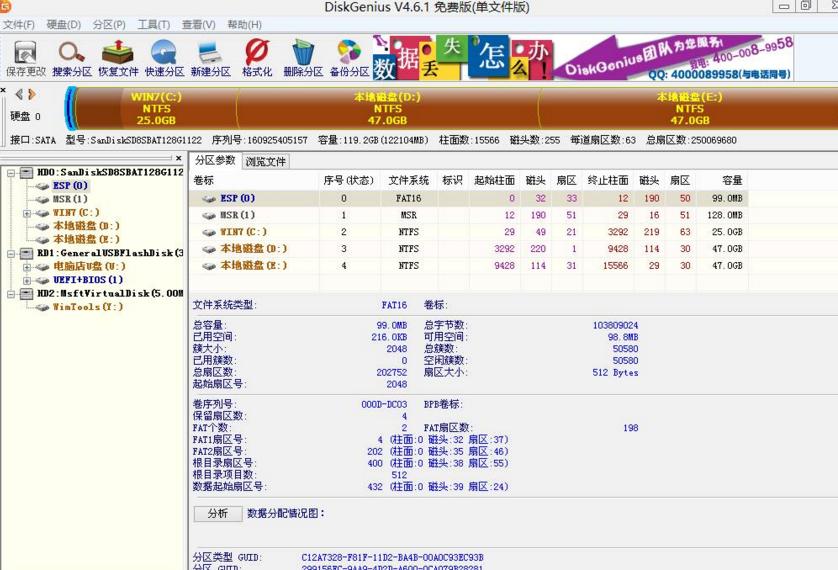
Task: Select the 本地磁盘 (D:) row in partition table
Action: tap(469, 248)
